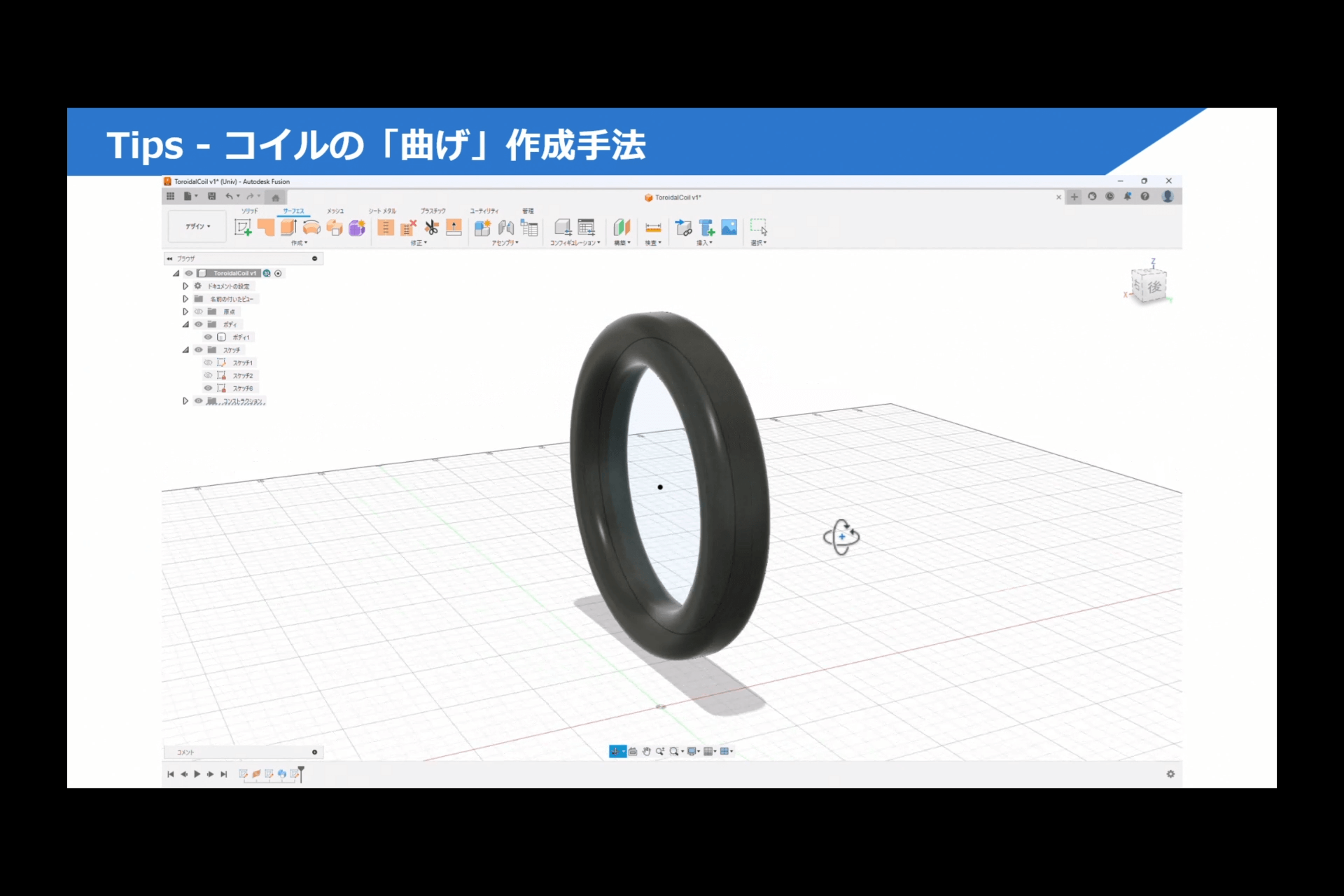Click the orange Sweep surface icon
Viewport: 1344px width, 896px height.
click(x=335, y=227)
